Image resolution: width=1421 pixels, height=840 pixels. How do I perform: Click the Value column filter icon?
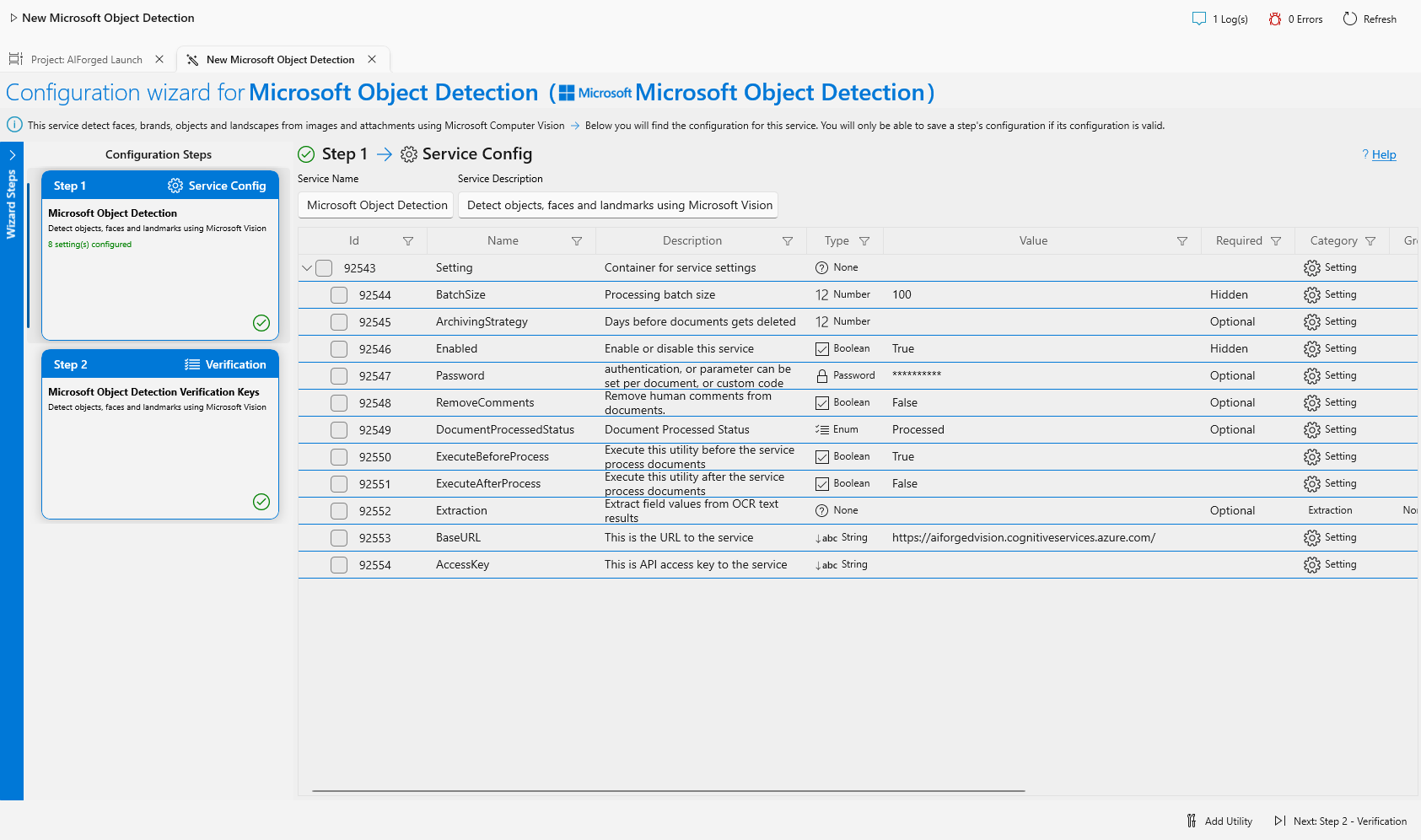coord(1182,241)
